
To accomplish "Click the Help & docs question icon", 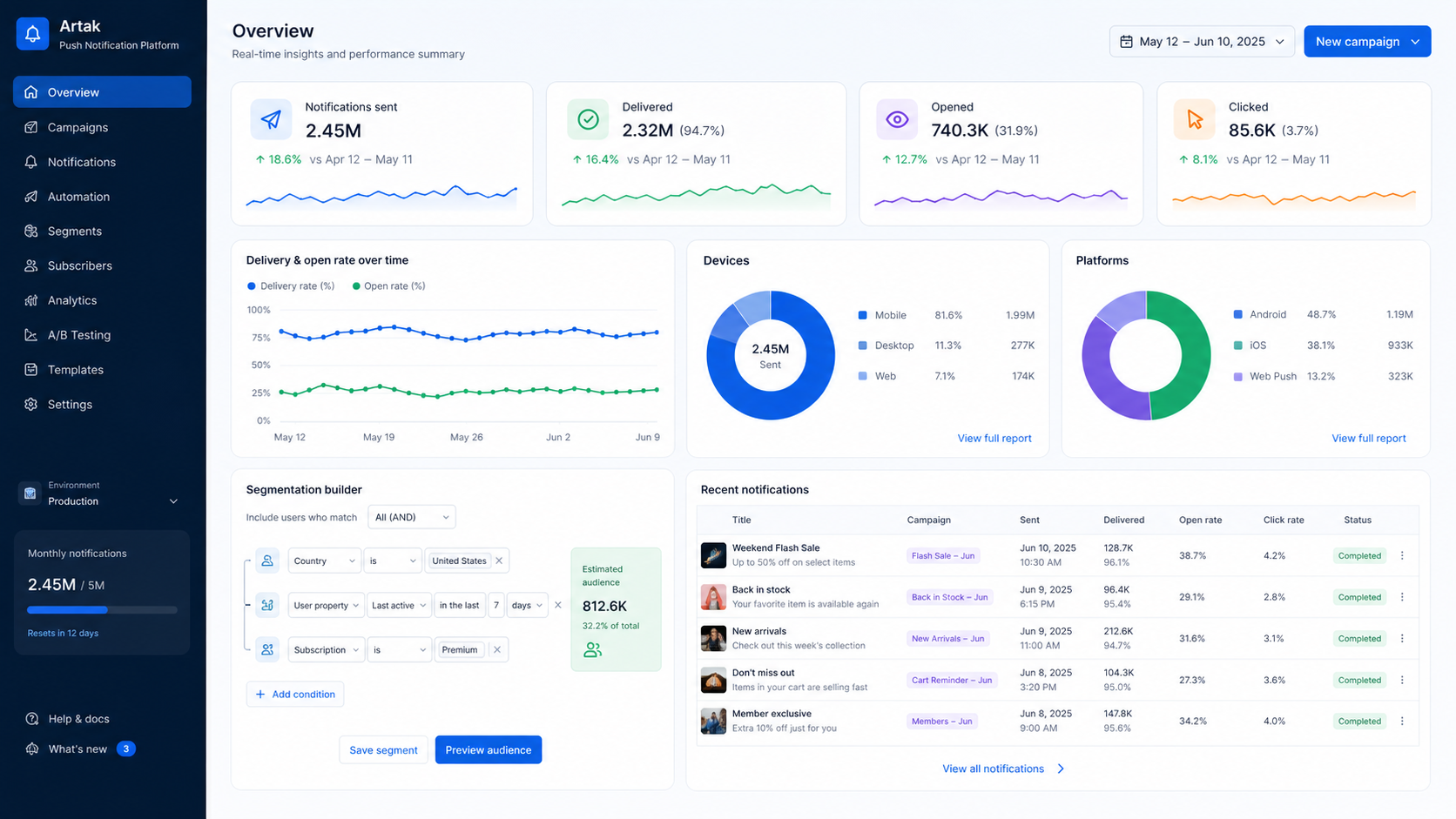I will pyautogui.click(x=32, y=719).
